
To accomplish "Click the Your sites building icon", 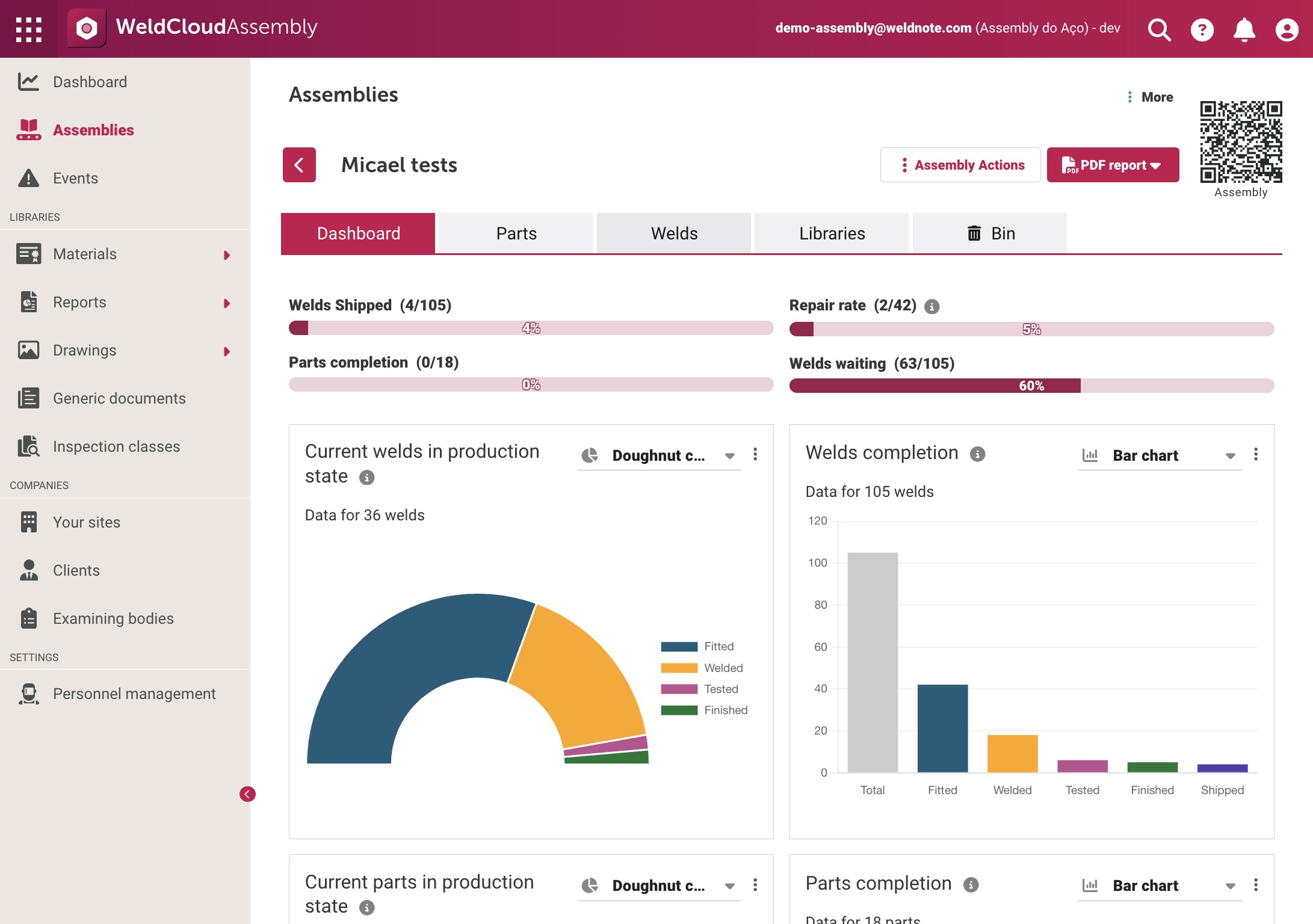I will [x=28, y=522].
